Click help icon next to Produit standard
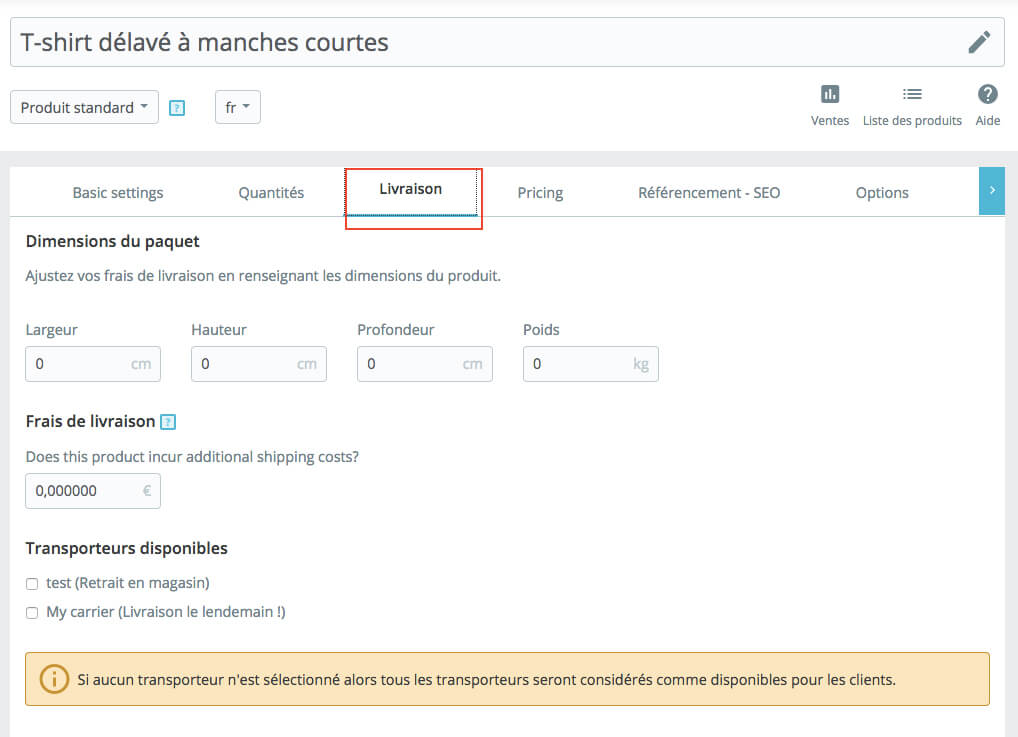This screenshot has height=737, width=1018. (177, 108)
